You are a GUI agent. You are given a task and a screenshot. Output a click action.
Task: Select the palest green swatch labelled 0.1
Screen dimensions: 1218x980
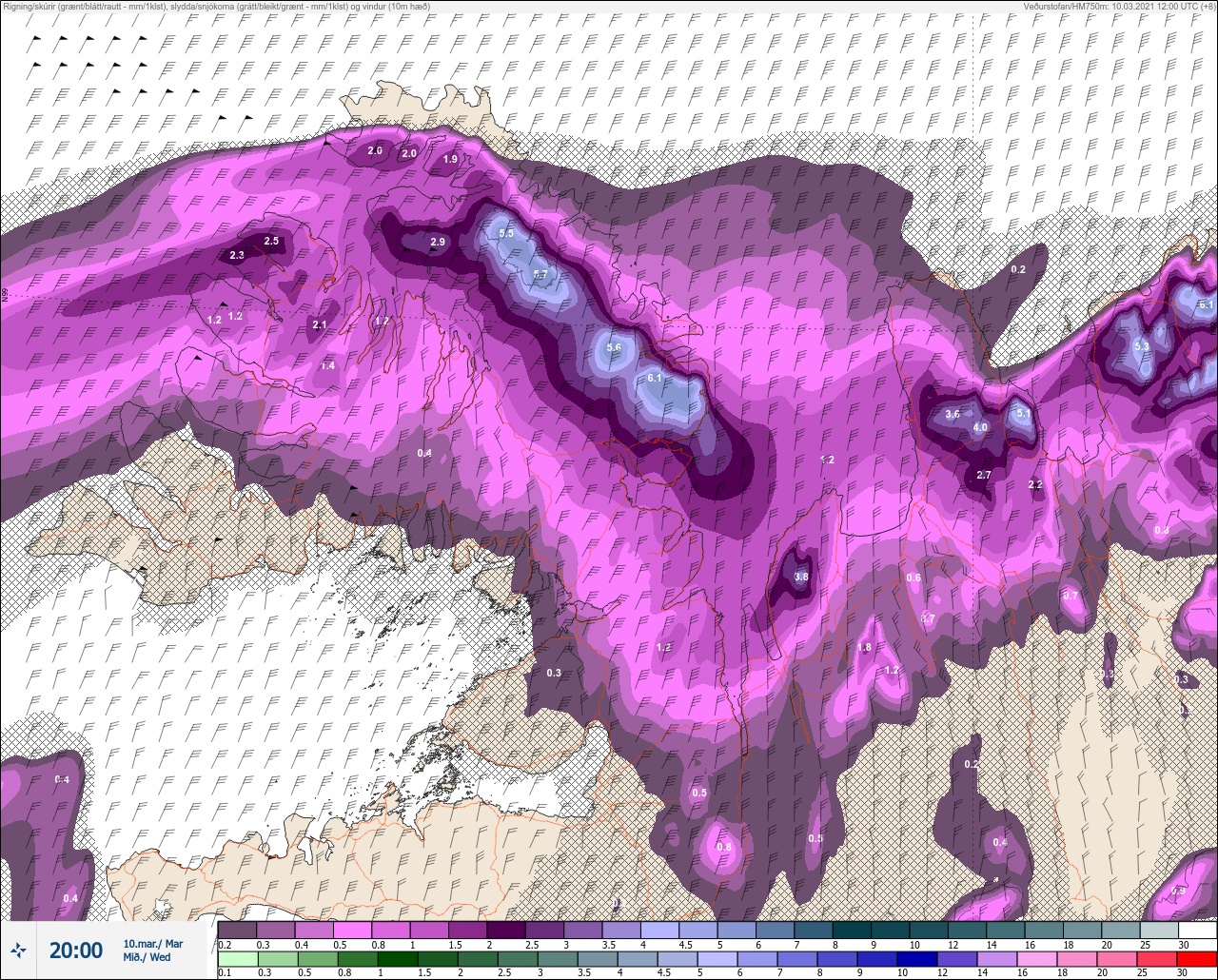tap(238, 958)
